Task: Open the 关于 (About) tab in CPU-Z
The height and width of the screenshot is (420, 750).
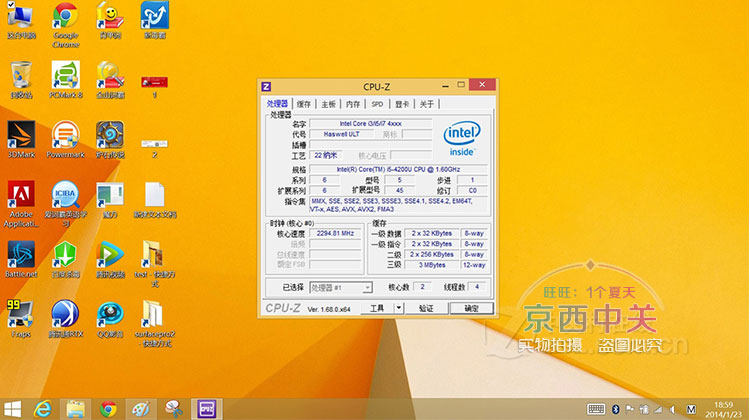Action: coord(427,104)
